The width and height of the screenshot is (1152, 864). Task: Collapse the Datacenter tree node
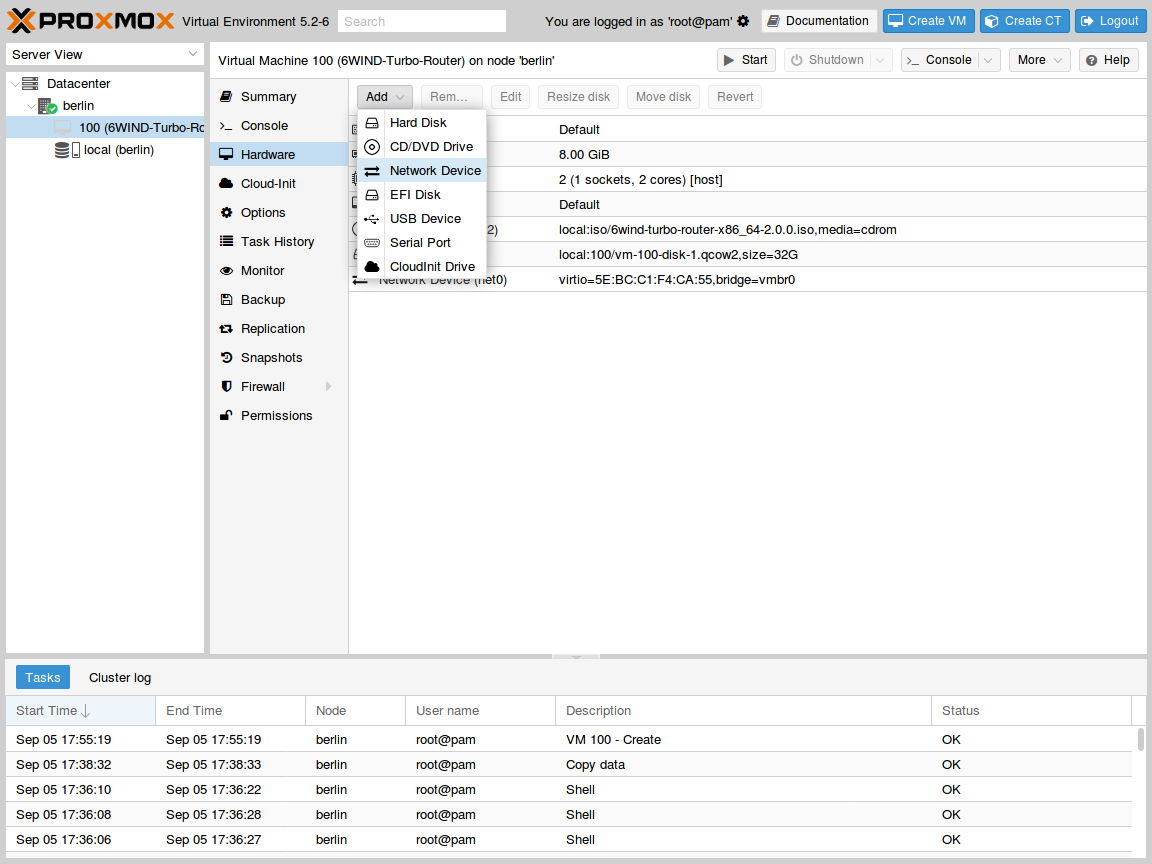pyautogui.click(x=14, y=84)
